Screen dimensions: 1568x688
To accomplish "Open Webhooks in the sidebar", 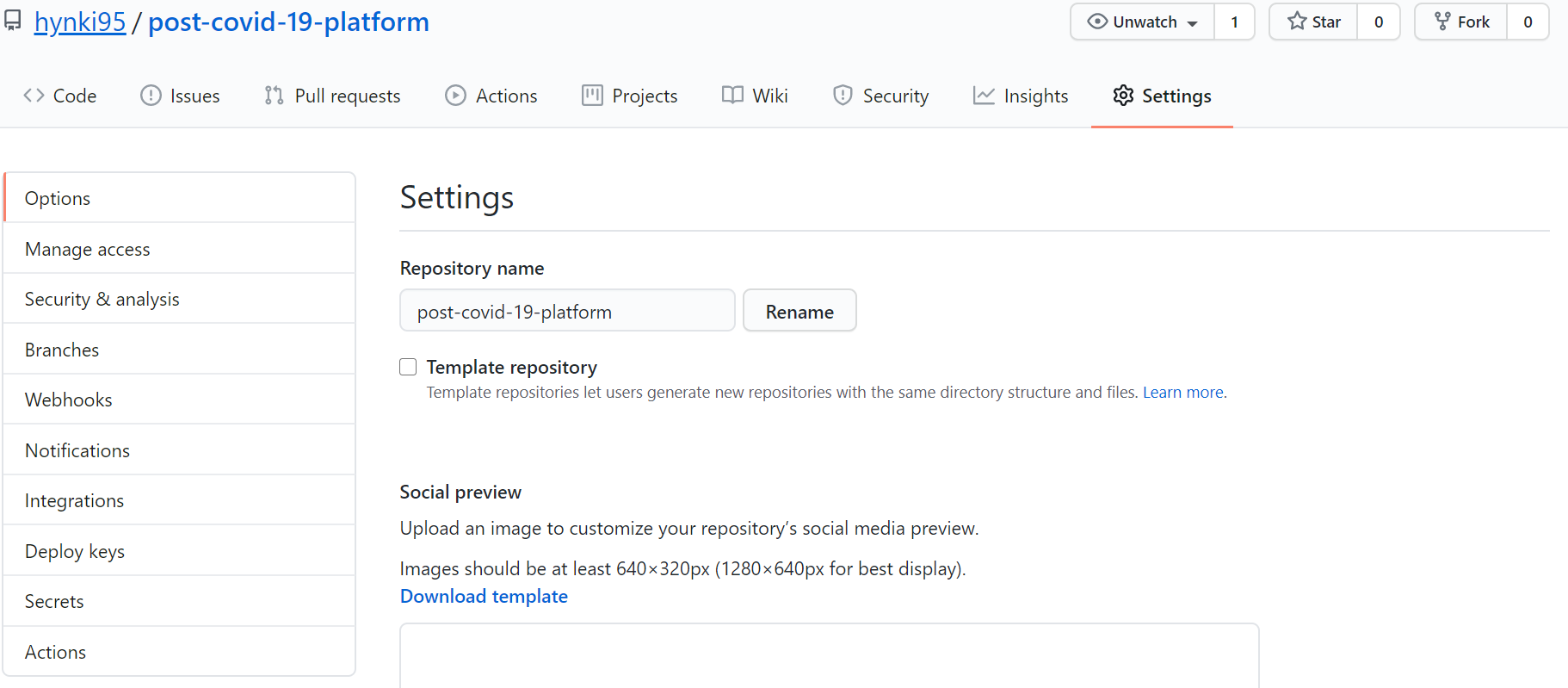I will [179, 400].
